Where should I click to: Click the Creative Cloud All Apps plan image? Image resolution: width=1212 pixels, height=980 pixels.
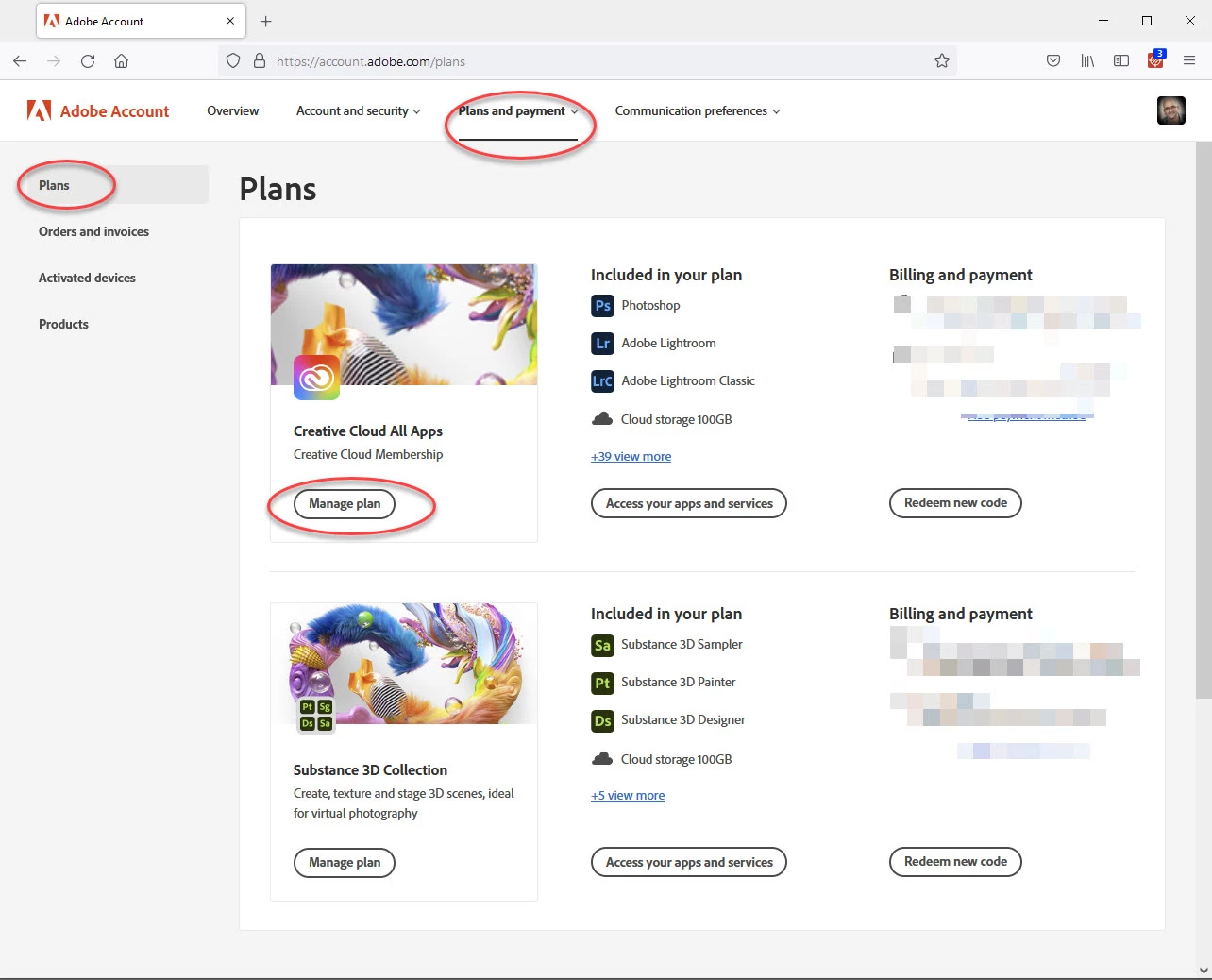click(404, 325)
